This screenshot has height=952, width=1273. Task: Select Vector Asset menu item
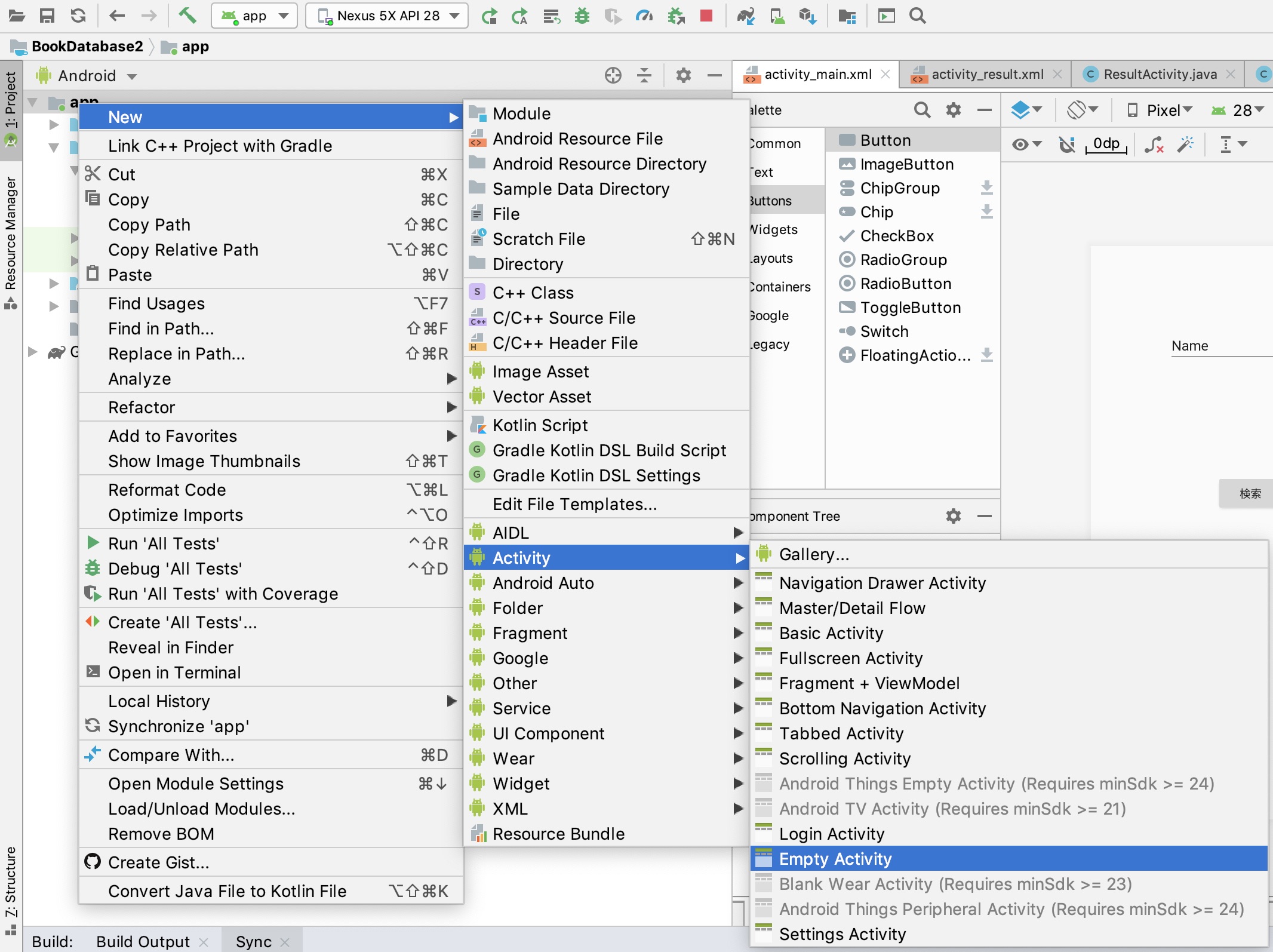click(607, 397)
